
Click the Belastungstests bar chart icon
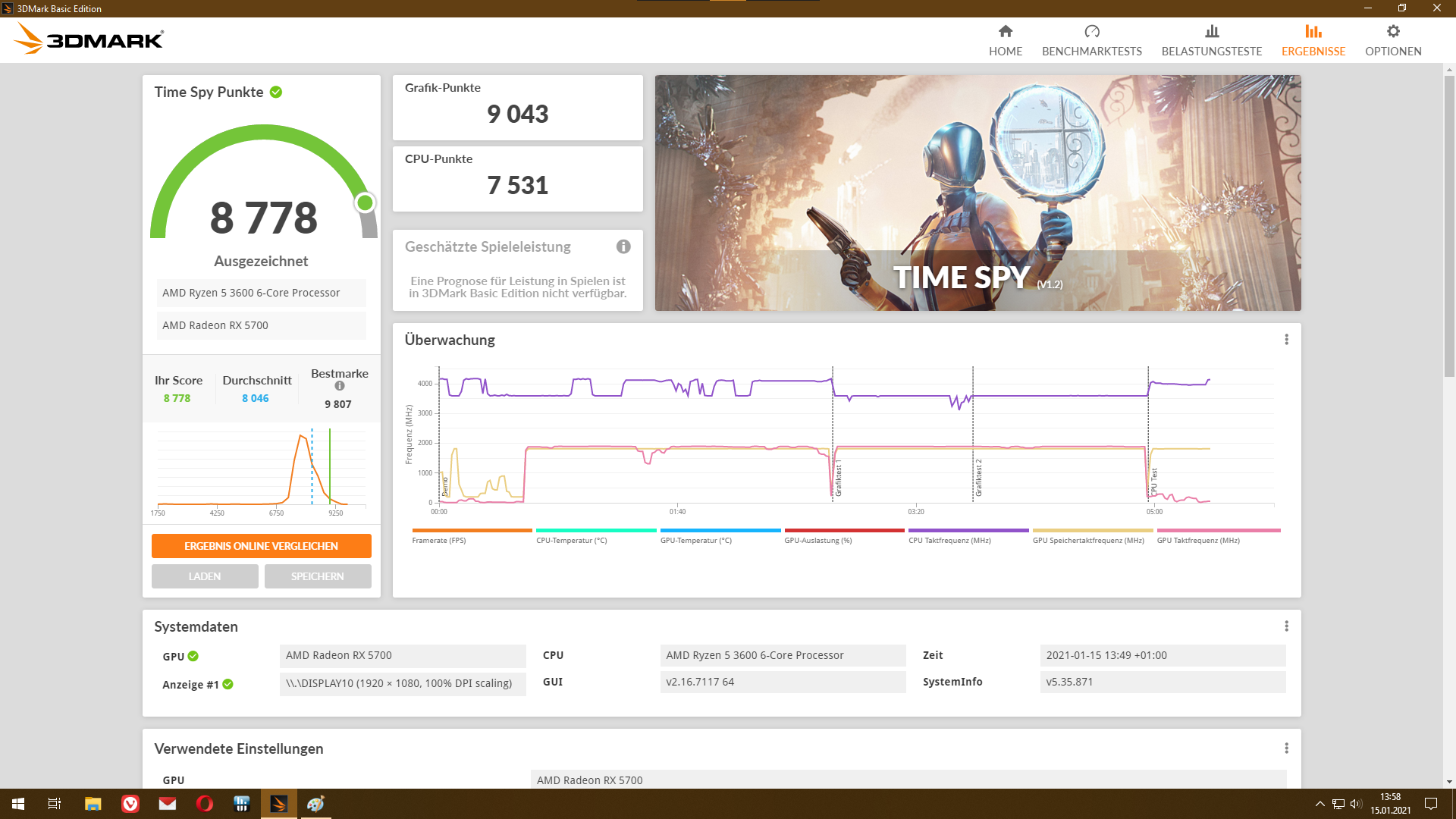tap(1211, 31)
